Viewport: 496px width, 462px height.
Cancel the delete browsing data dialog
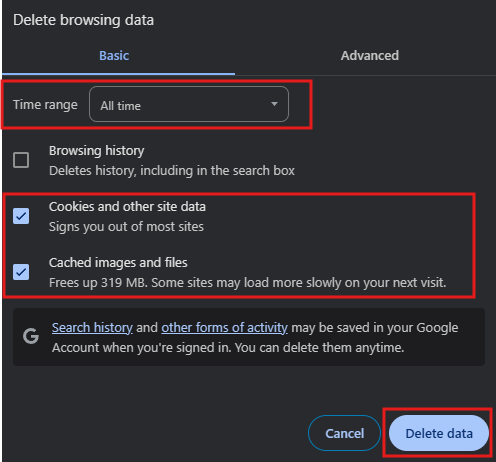(x=344, y=433)
